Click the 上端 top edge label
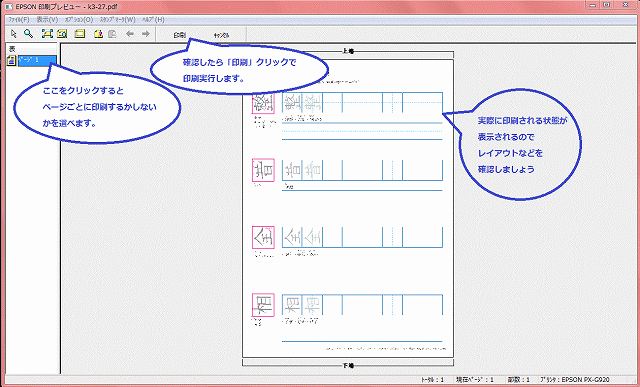 [x=348, y=51]
